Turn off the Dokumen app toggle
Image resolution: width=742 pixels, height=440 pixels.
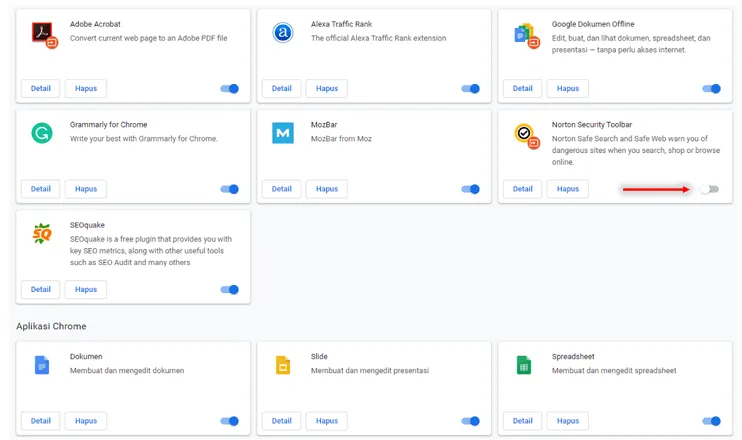(230, 421)
